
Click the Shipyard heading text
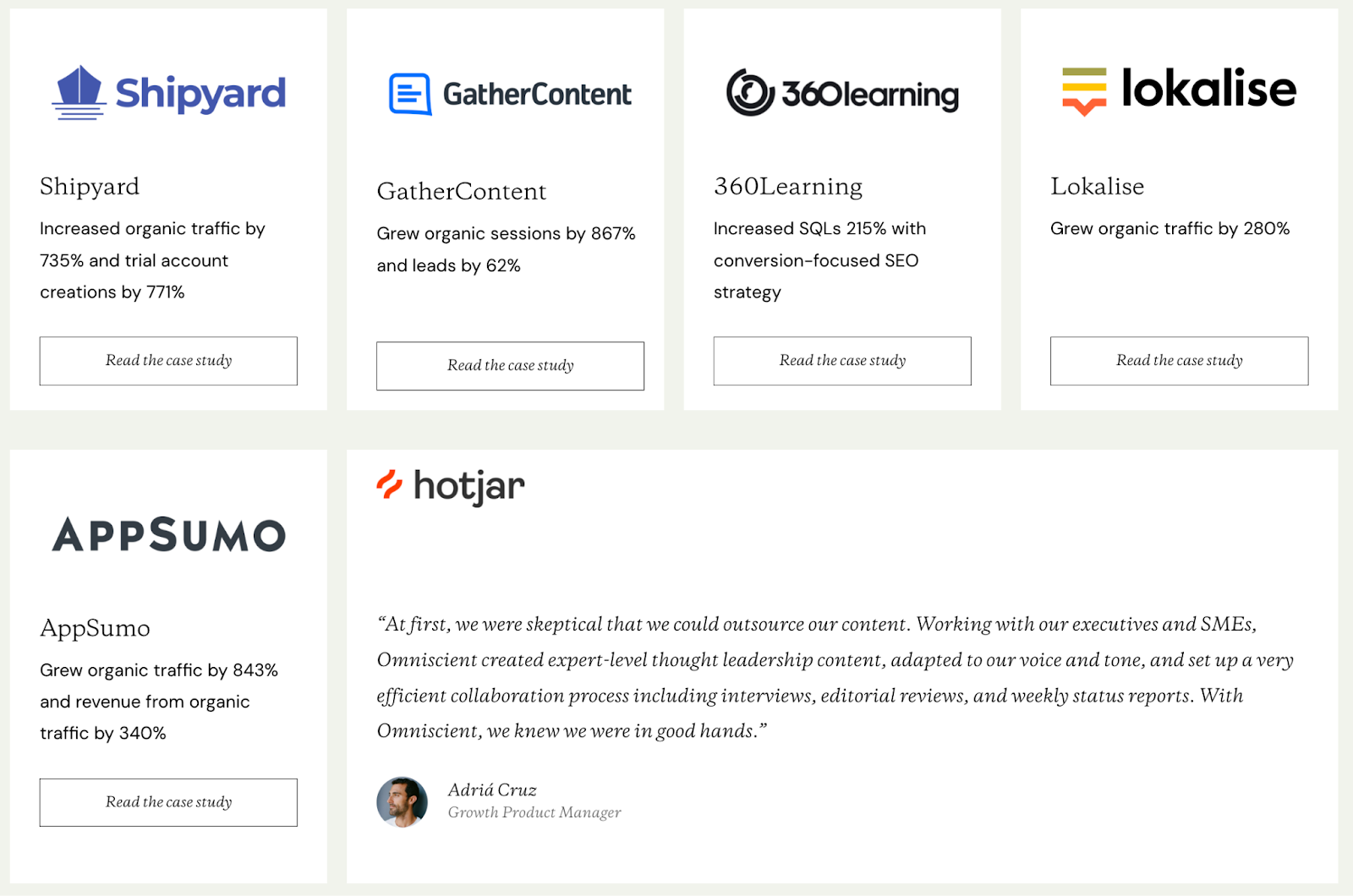89,187
